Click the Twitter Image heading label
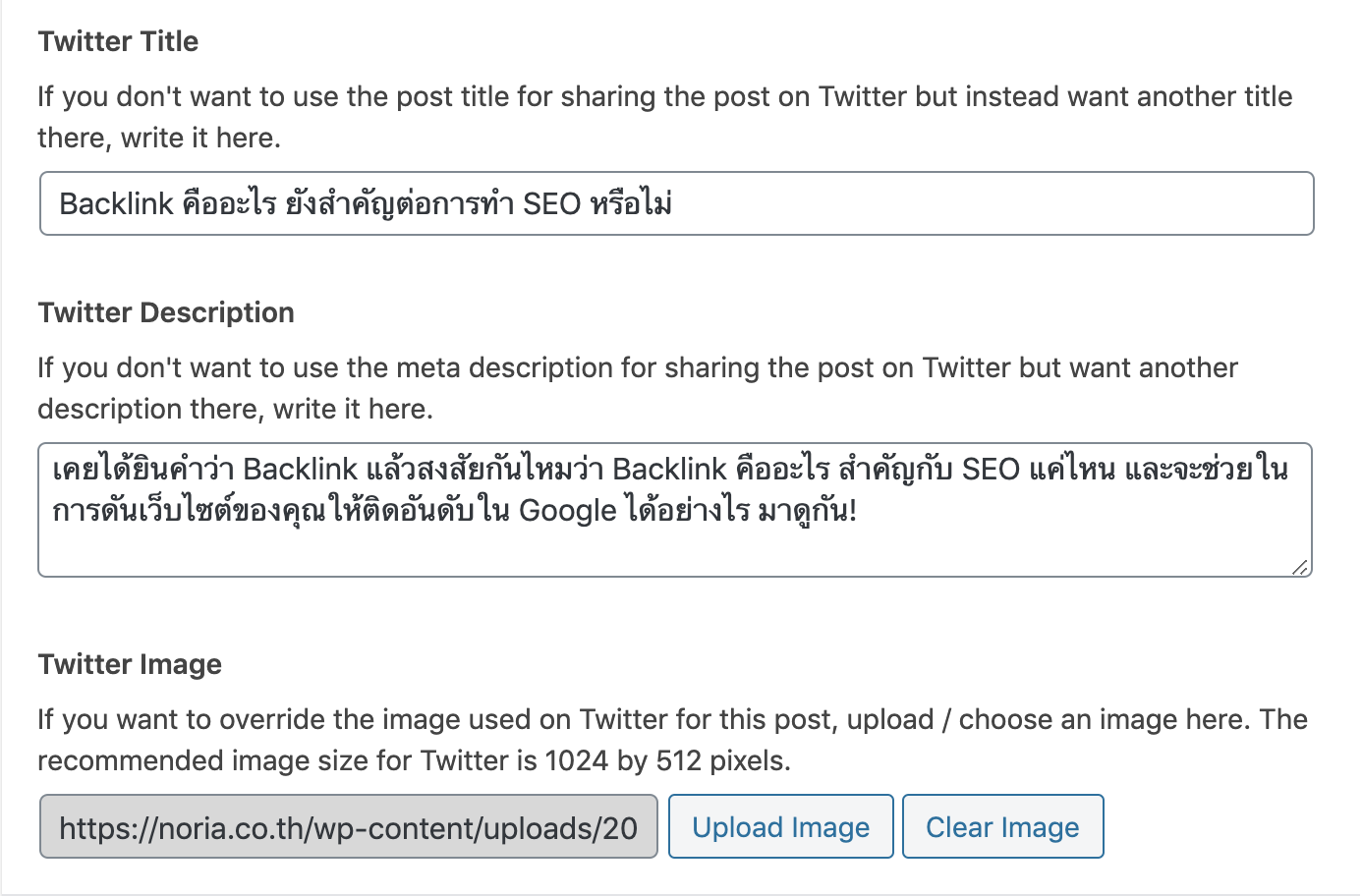Image resolution: width=1362 pixels, height=896 pixels. click(x=130, y=664)
